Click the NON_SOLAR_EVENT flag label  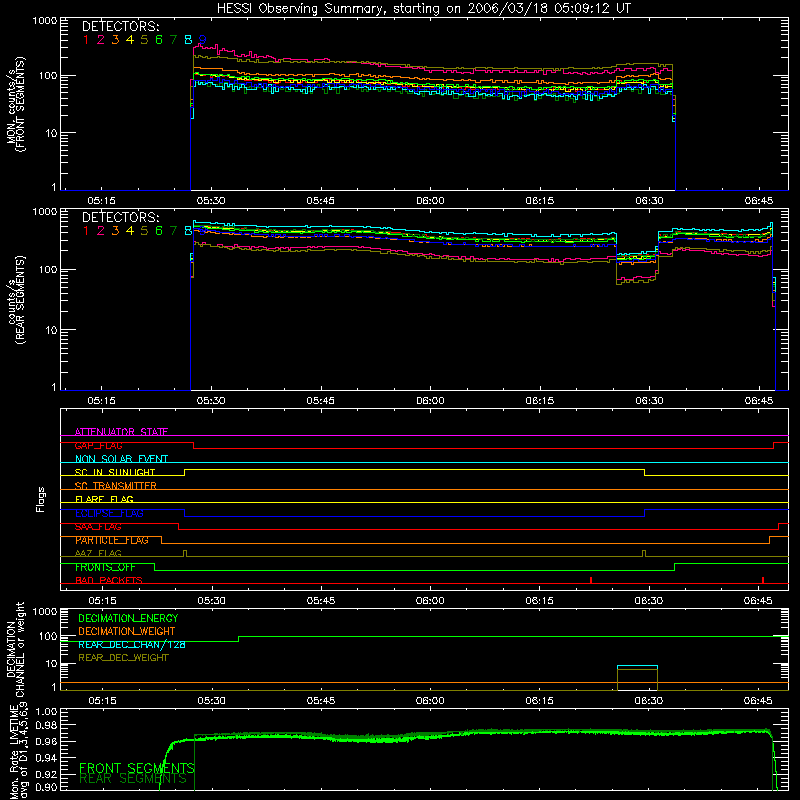pos(121,459)
